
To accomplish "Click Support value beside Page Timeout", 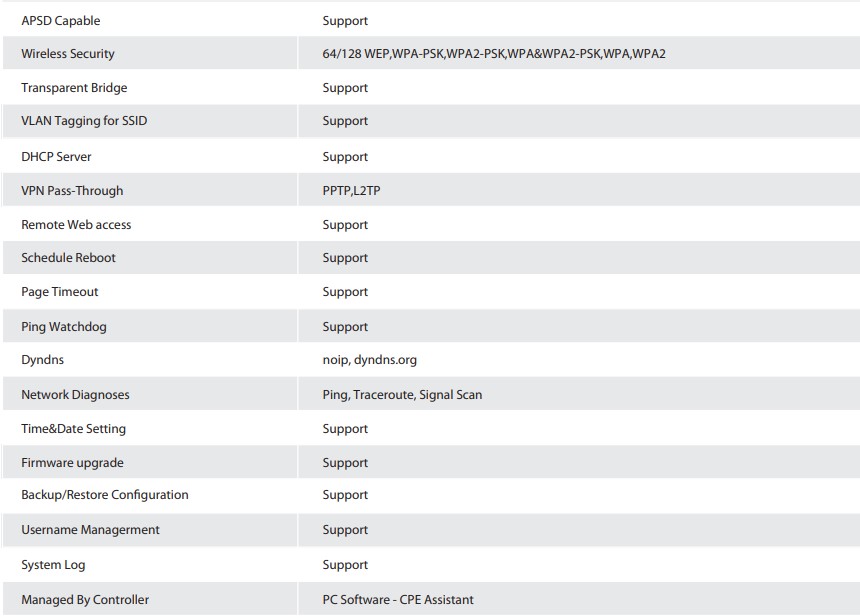I will coord(345,292).
